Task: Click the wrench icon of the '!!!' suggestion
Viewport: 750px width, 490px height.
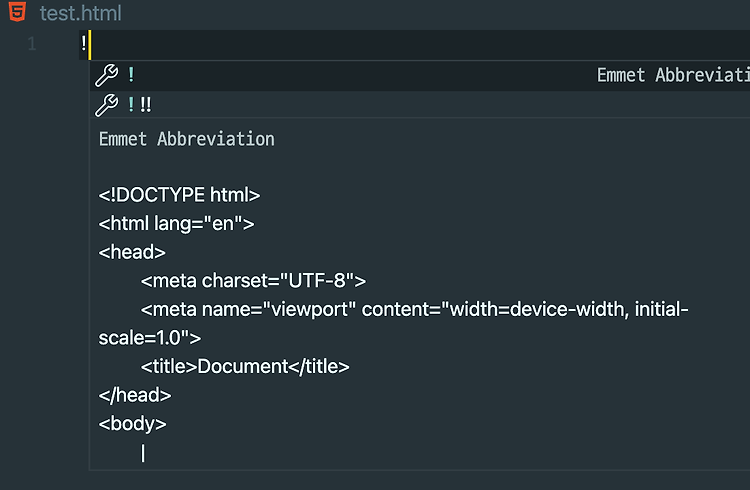Action: pyautogui.click(x=106, y=105)
